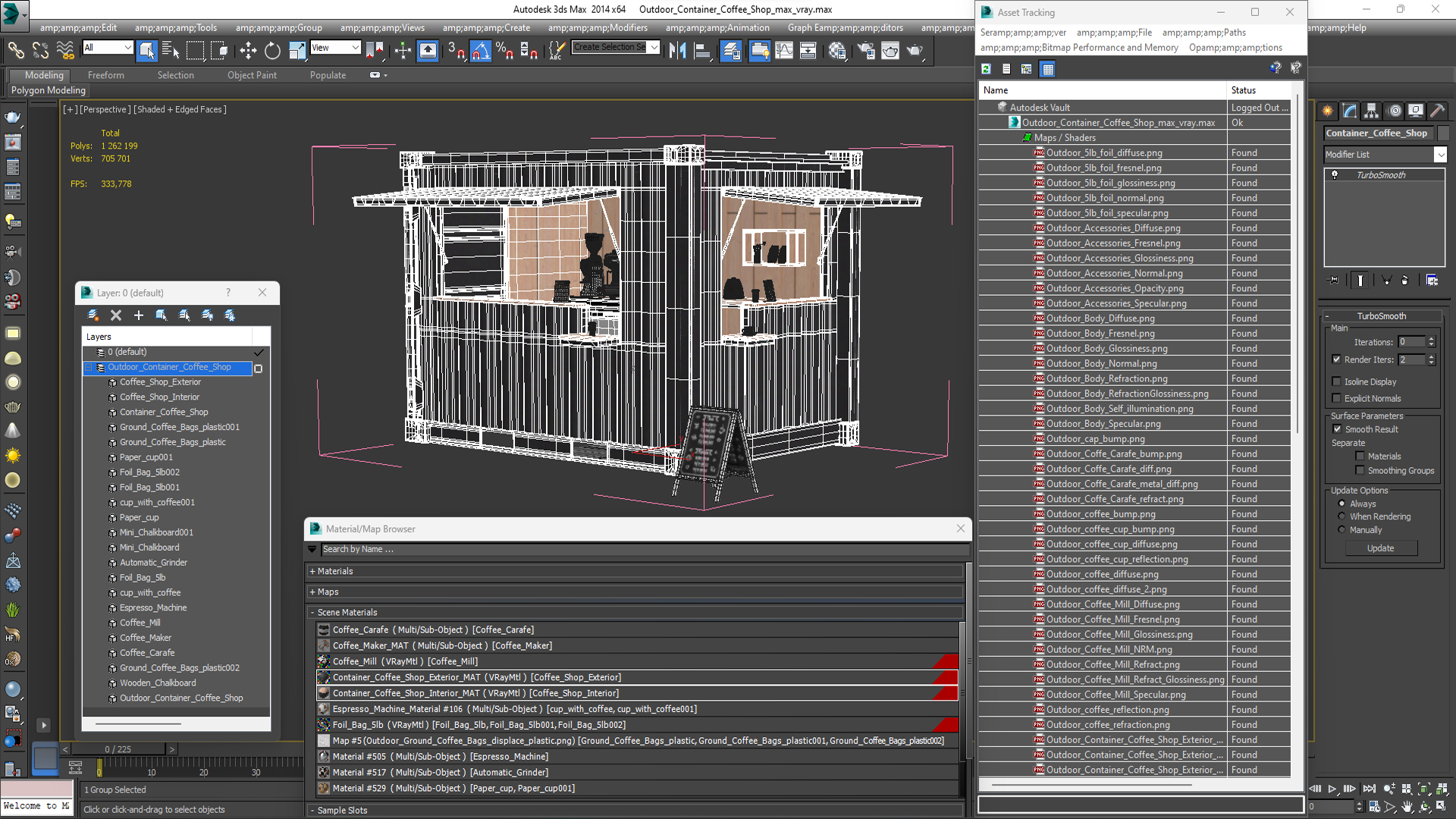
Task: Toggle the Angle Snap tool
Action: tap(480, 50)
